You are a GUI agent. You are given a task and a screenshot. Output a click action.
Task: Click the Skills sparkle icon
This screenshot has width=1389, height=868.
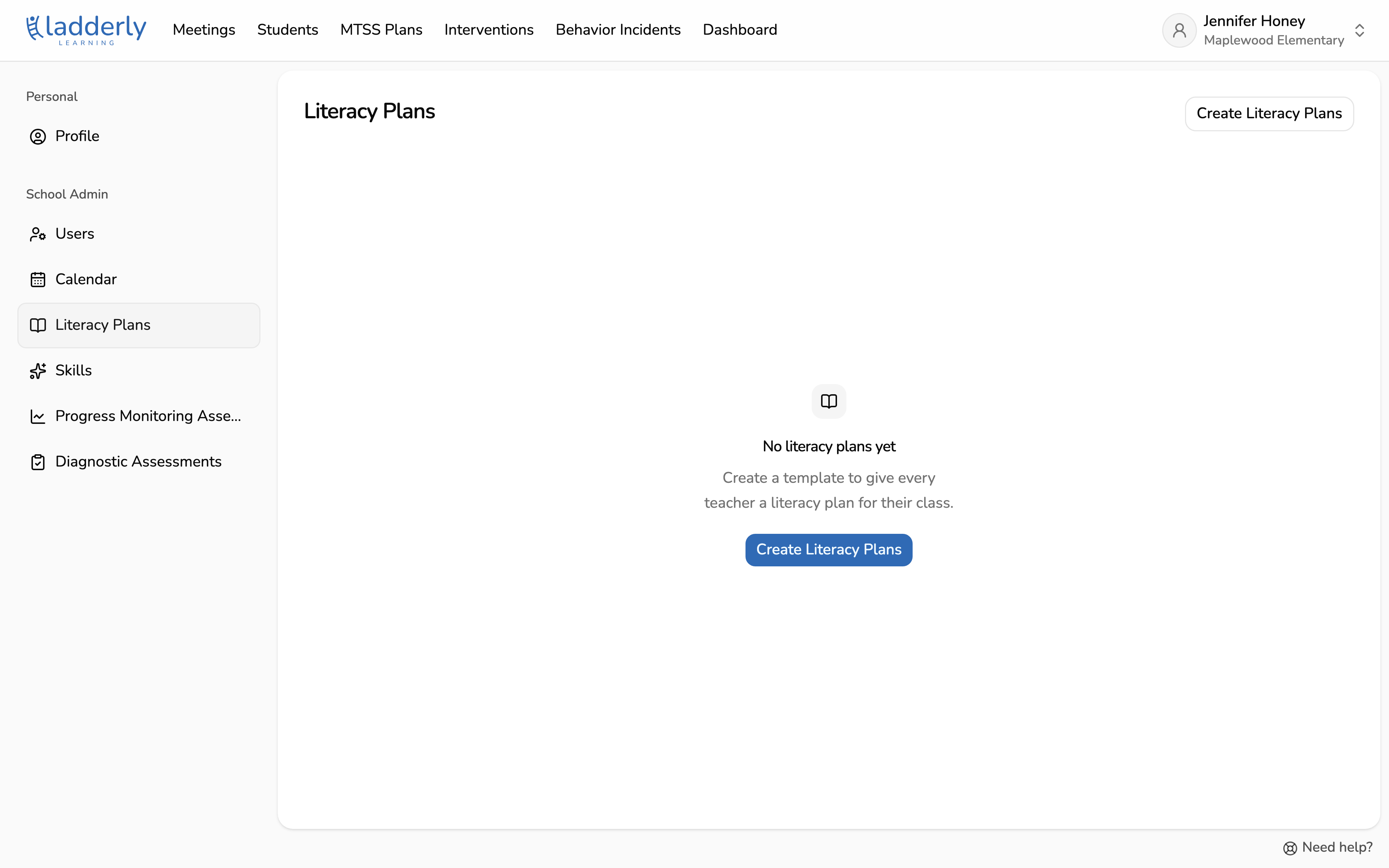38,371
